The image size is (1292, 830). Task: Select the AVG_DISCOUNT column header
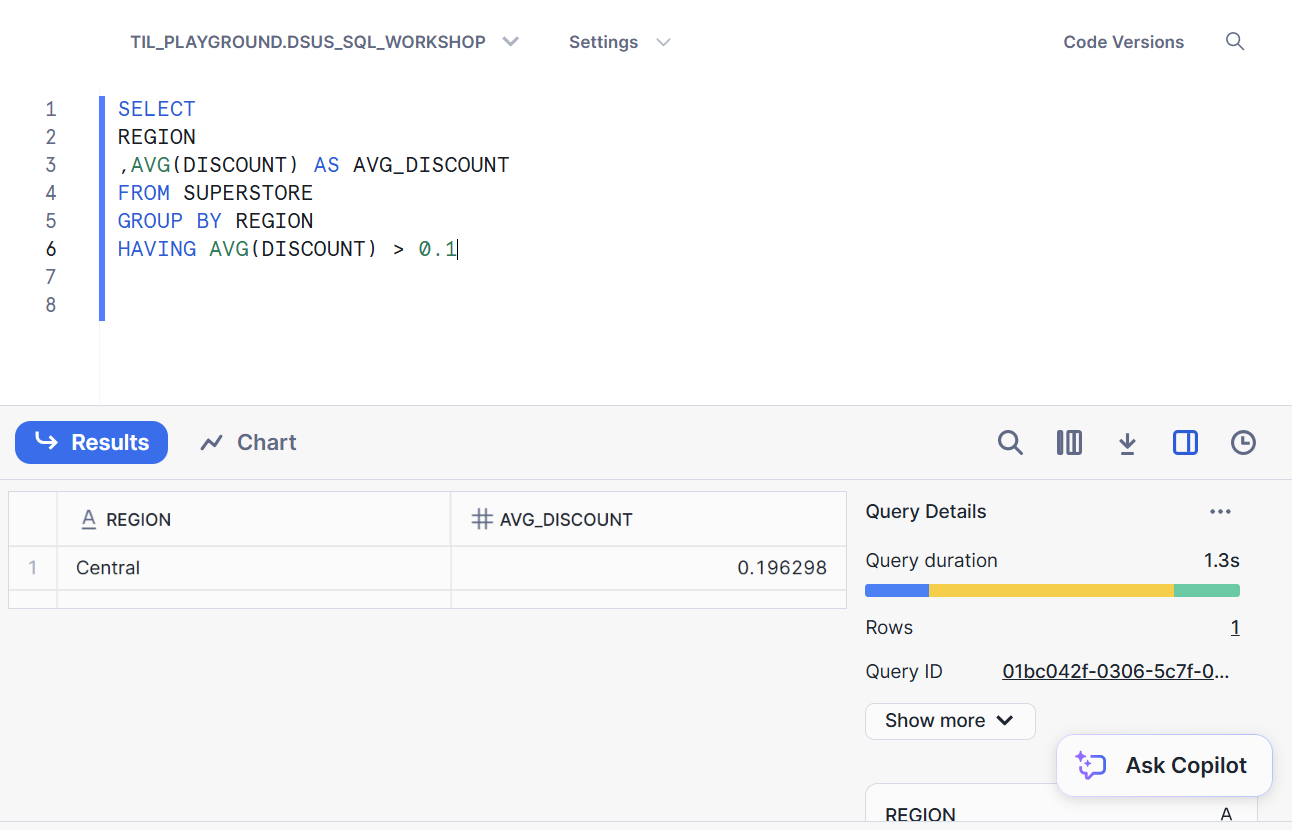566,520
